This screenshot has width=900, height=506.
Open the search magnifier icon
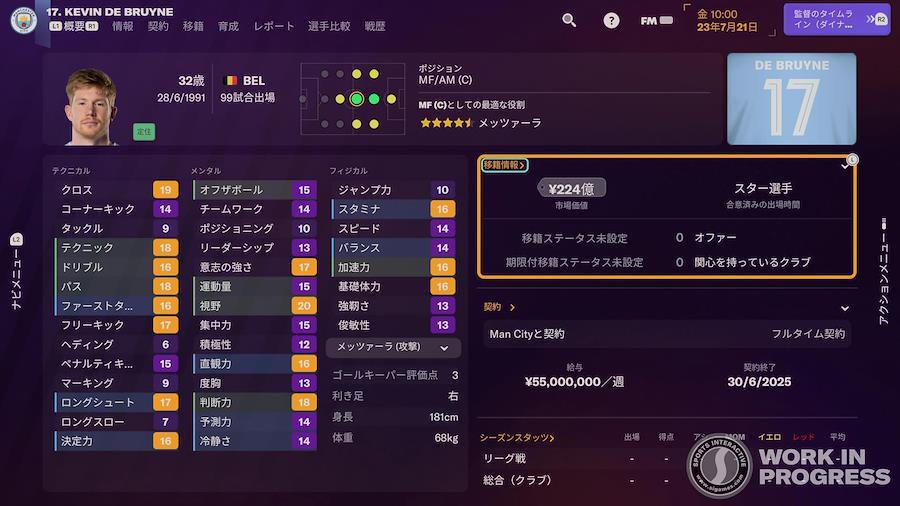(569, 20)
